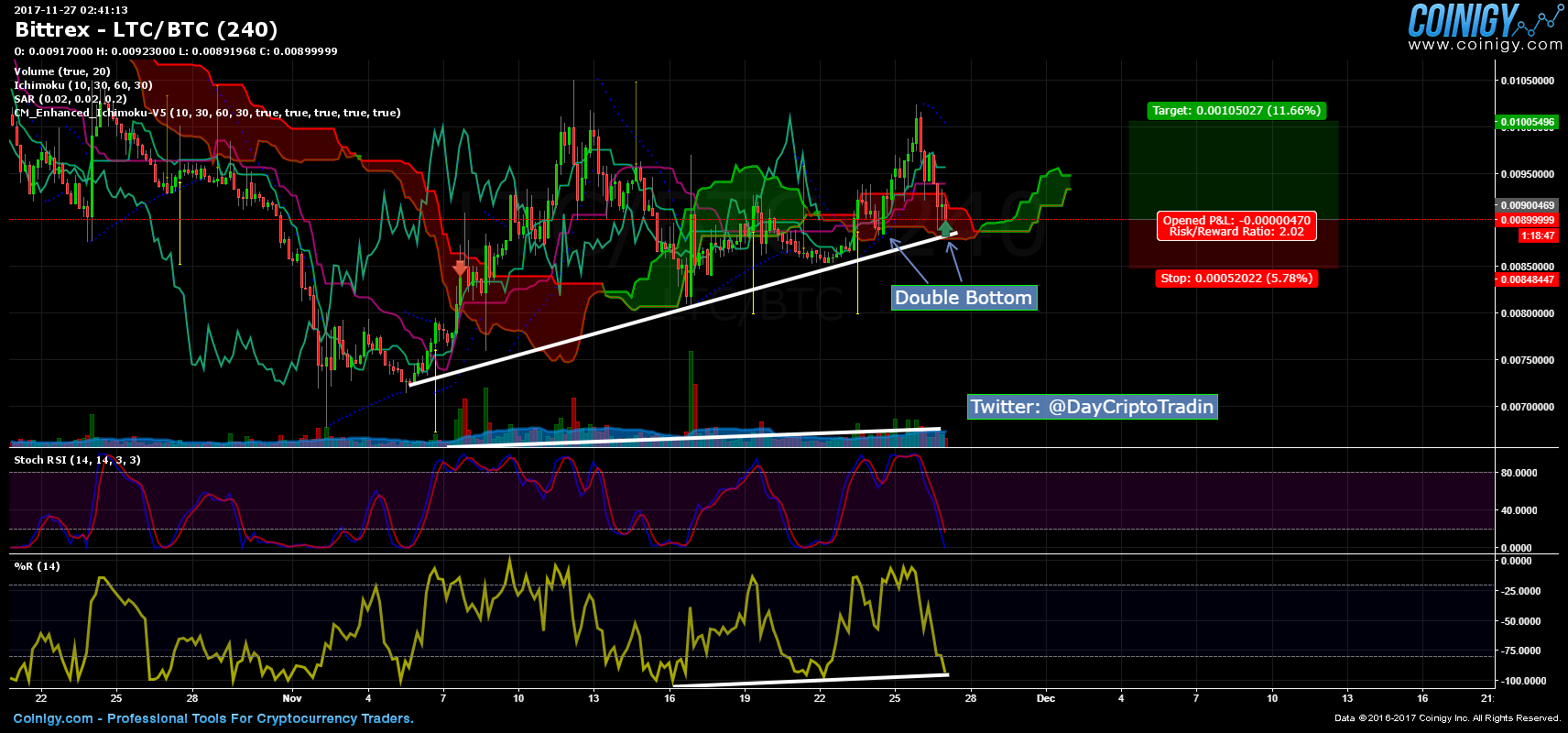Click the 0.00800000 price axis label
1568x733 pixels.
[x=1528, y=313]
